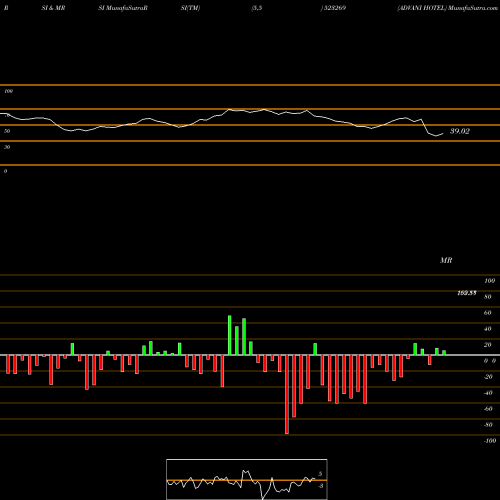The width and height of the screenshot is (500, 500).
Task: Click the ADVANI HOTEL MunafaSutra.com title
Action: 447,8
